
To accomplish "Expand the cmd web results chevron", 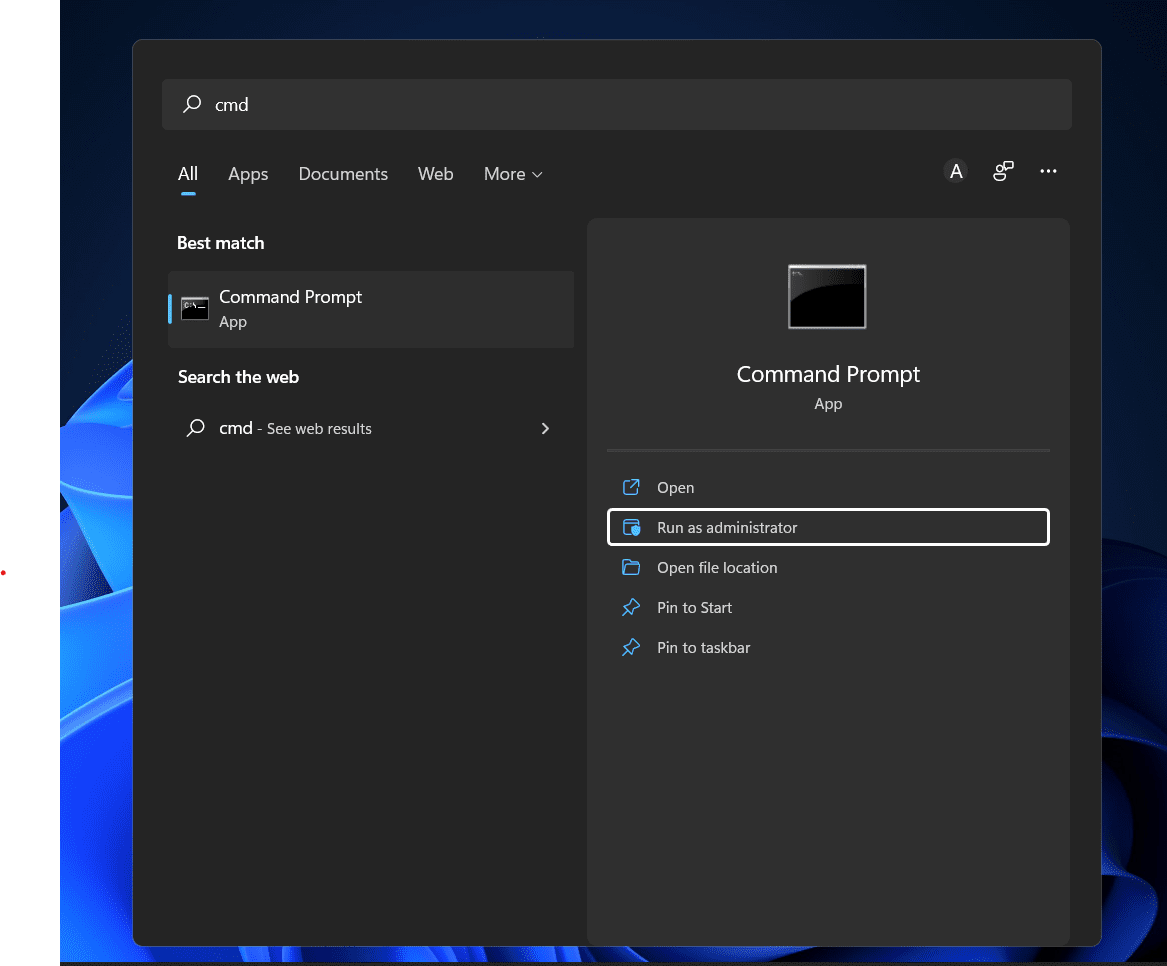I will (x=545, y=428).
